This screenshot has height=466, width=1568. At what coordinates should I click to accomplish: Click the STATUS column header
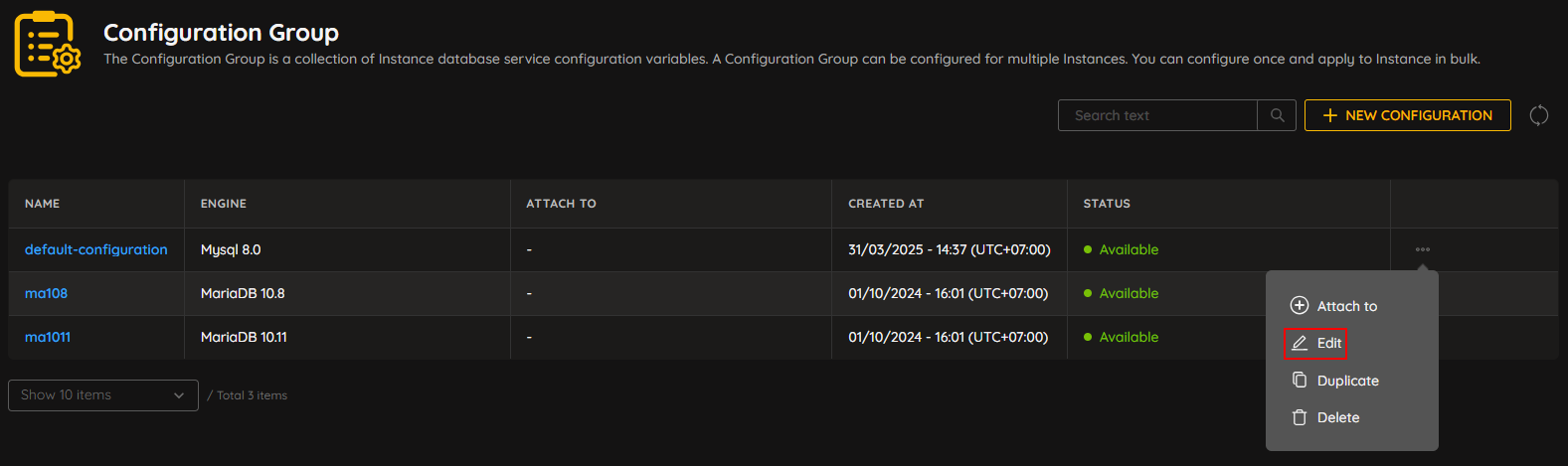tap(1107, 204)
